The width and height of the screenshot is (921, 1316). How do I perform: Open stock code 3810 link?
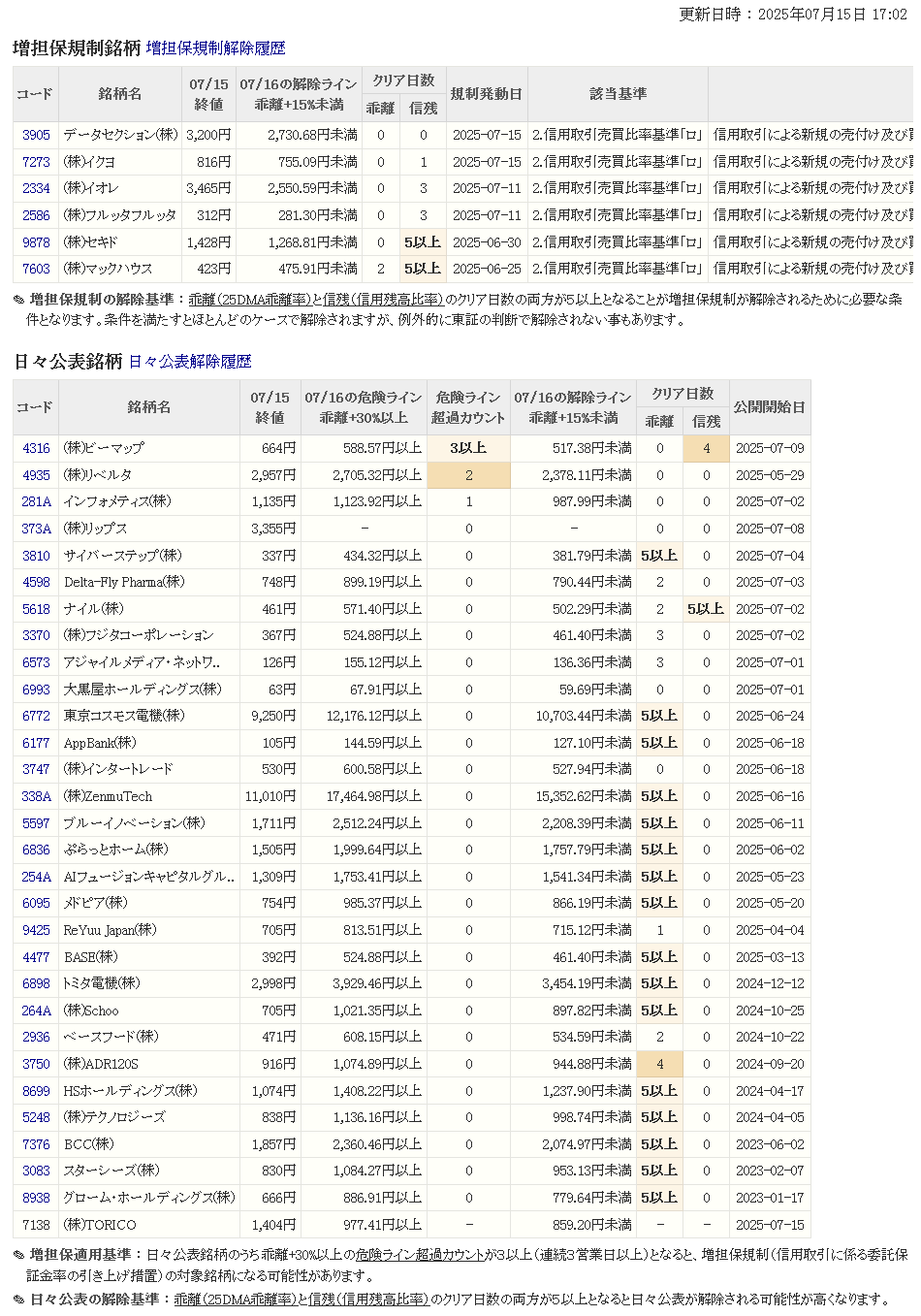[x=36, y=556]
